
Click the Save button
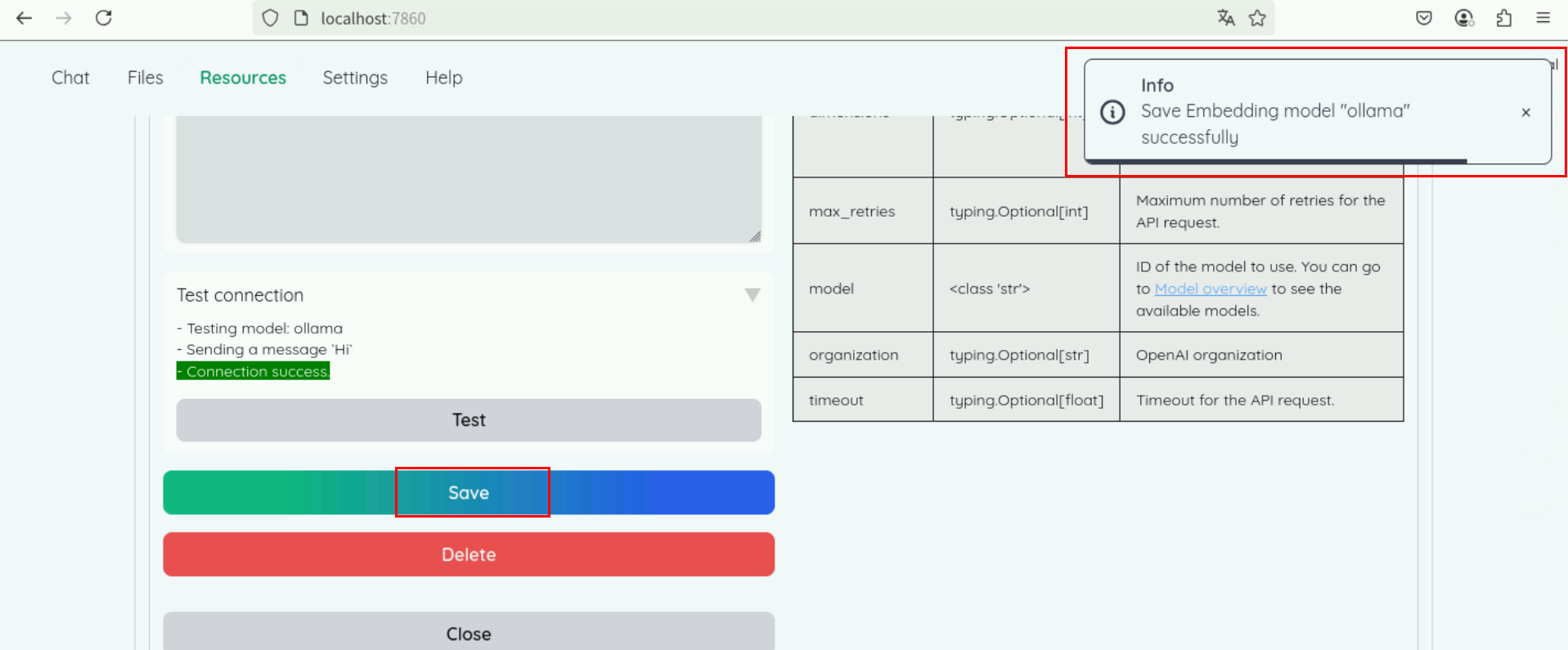point(469,492)
